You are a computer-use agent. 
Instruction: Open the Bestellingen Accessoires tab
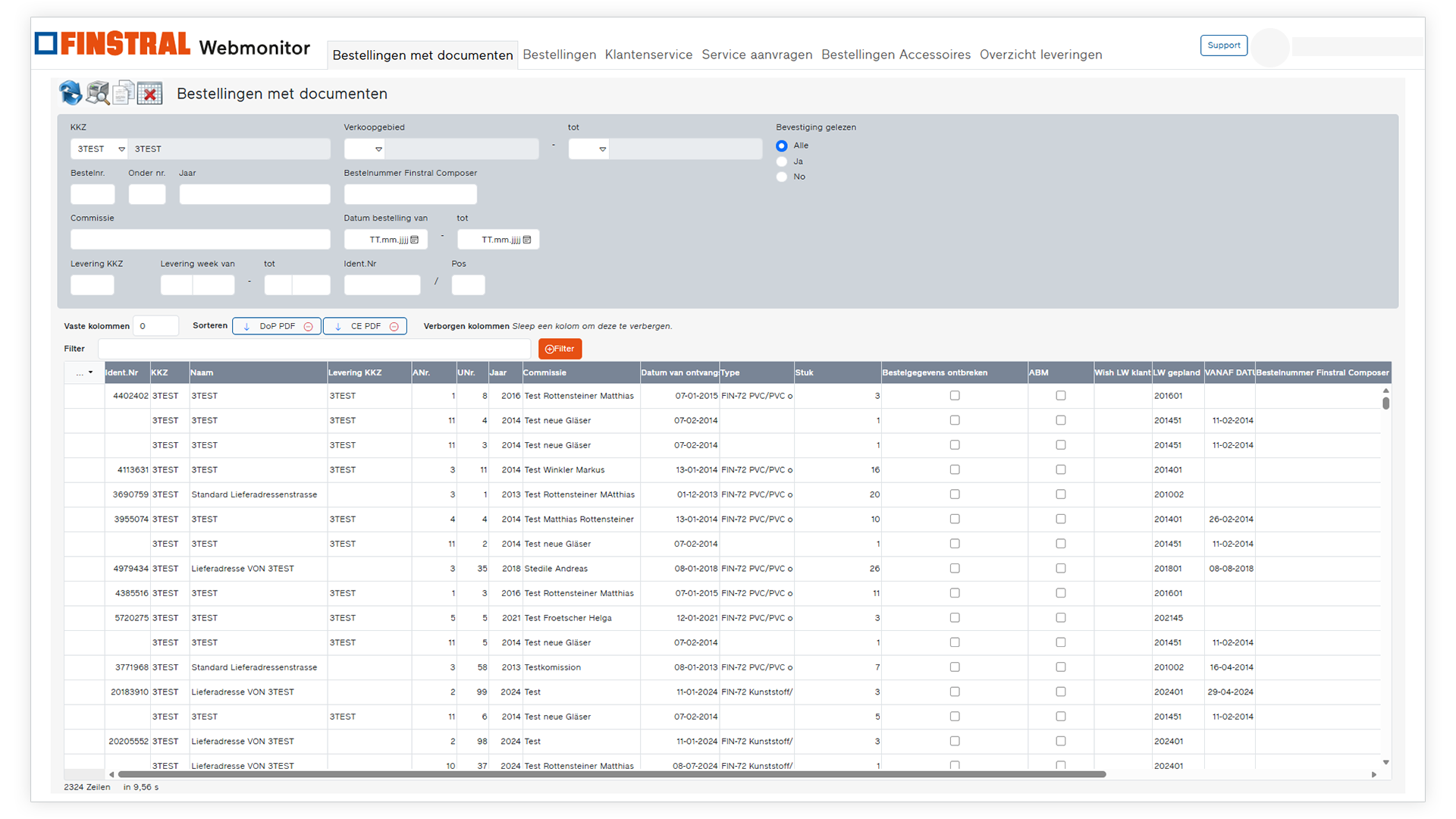pos(896,55)
